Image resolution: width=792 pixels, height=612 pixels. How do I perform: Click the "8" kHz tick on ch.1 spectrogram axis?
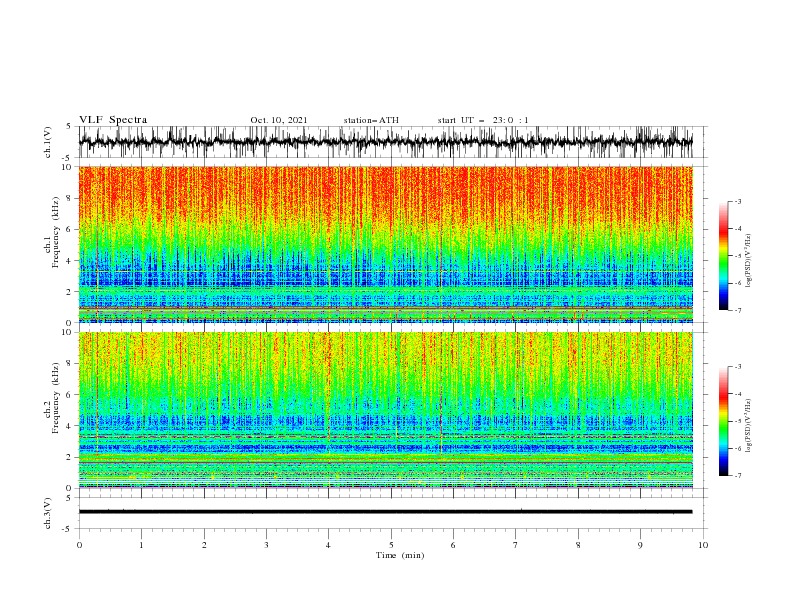point(71,198)
